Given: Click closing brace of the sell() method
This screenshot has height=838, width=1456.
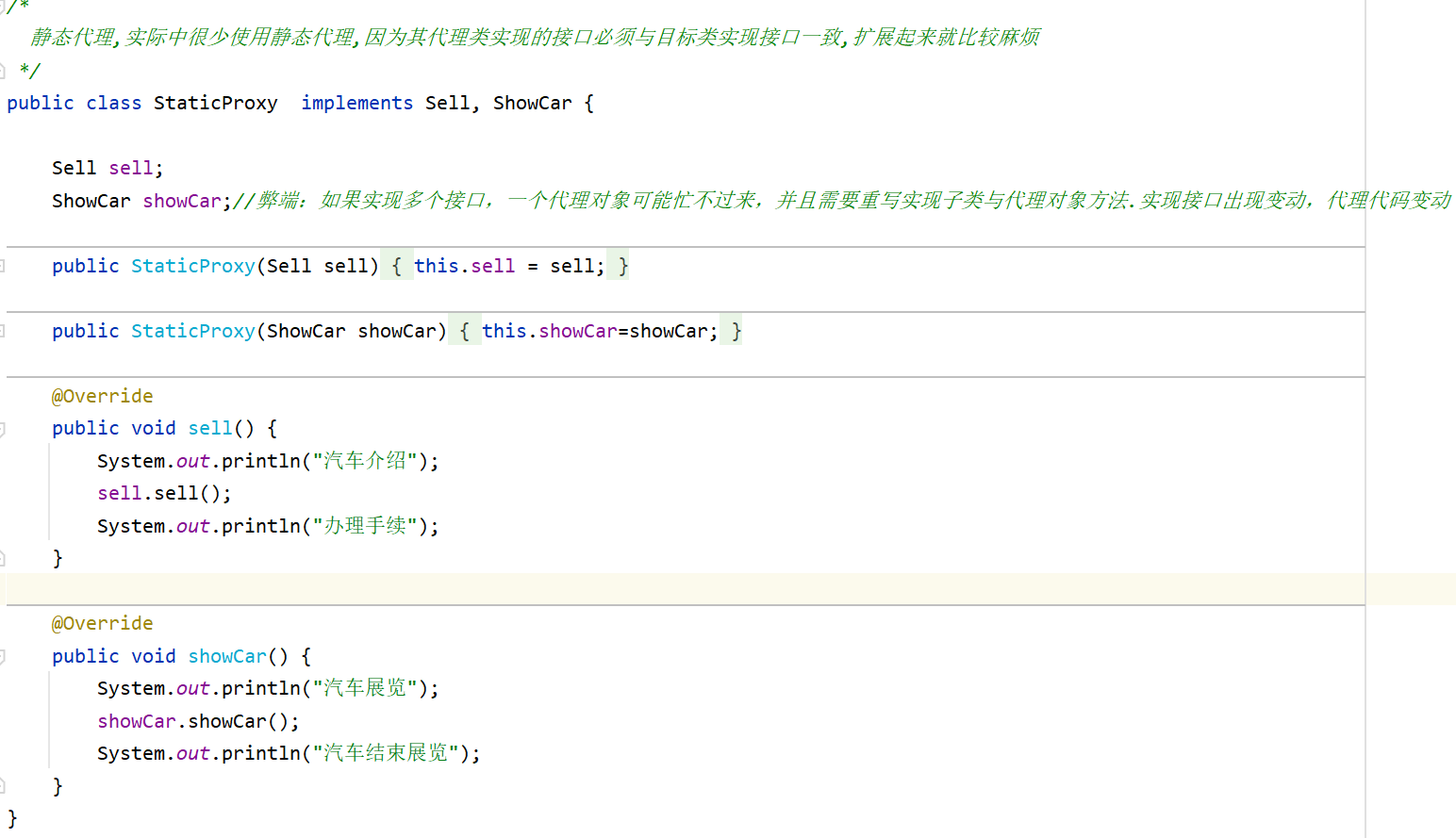Looking at the screenshot, I should 58,559.
